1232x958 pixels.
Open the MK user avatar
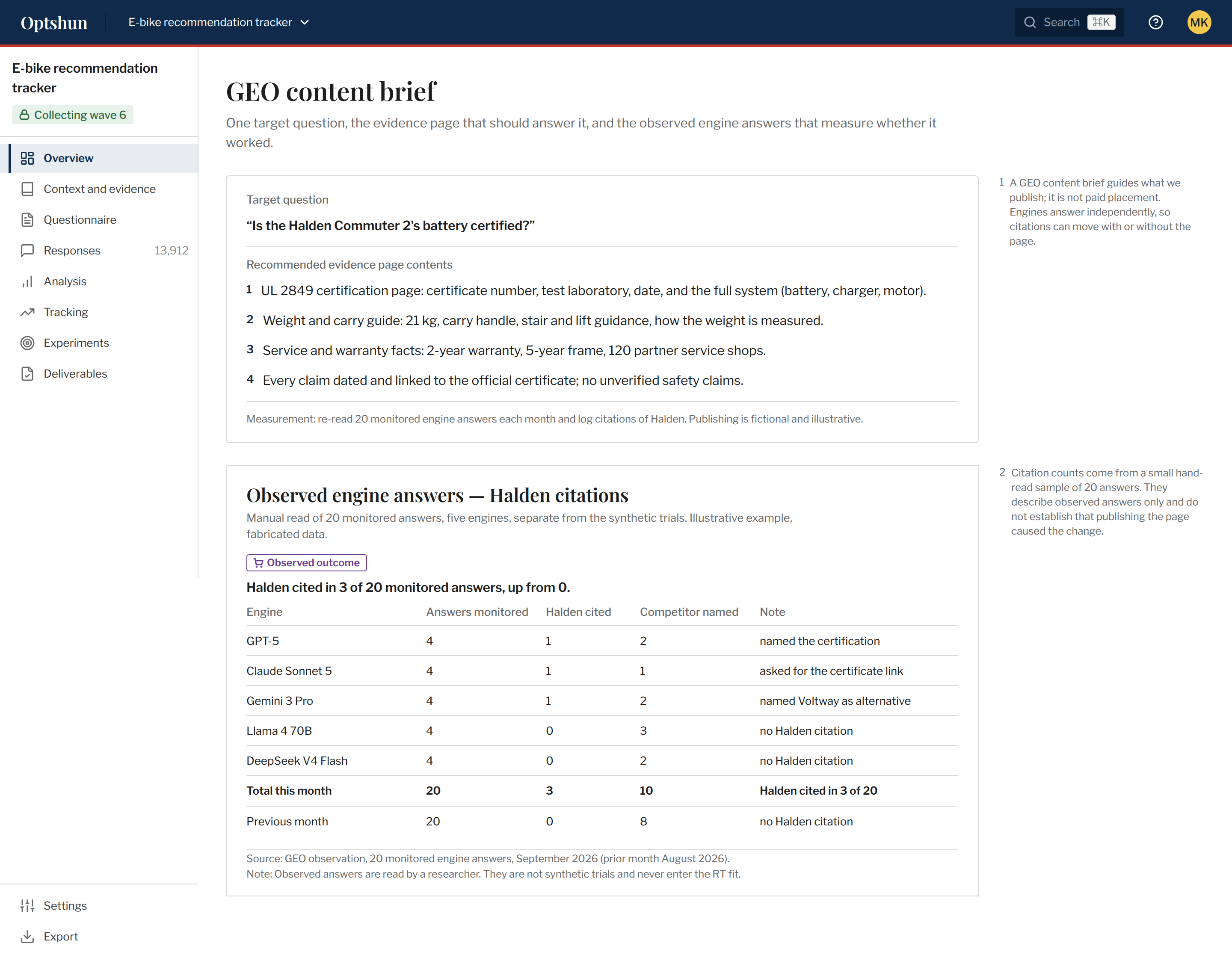[x=1199, y=22]
